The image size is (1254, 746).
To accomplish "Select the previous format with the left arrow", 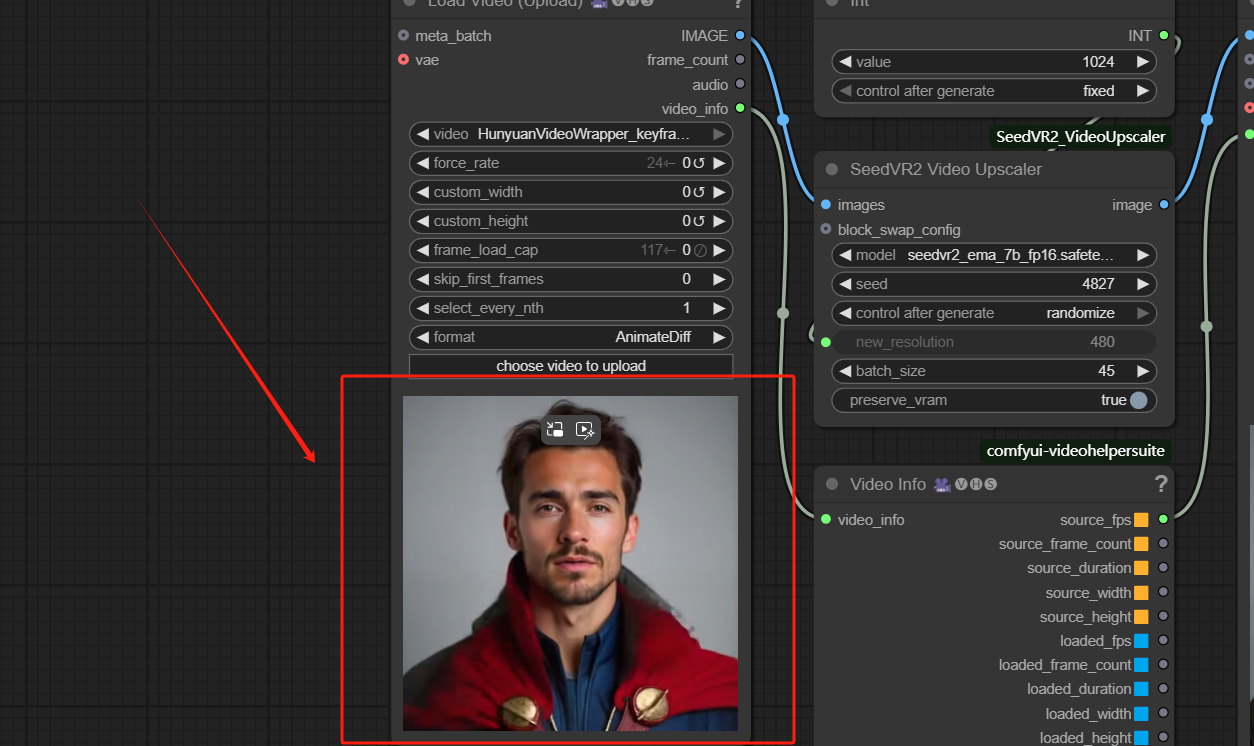I will point(422,337).
